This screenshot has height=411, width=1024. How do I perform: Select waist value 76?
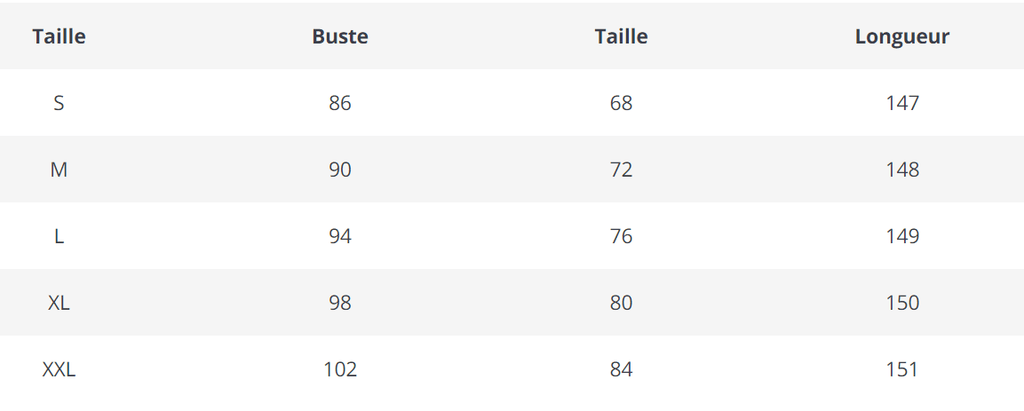pos(621,237)
